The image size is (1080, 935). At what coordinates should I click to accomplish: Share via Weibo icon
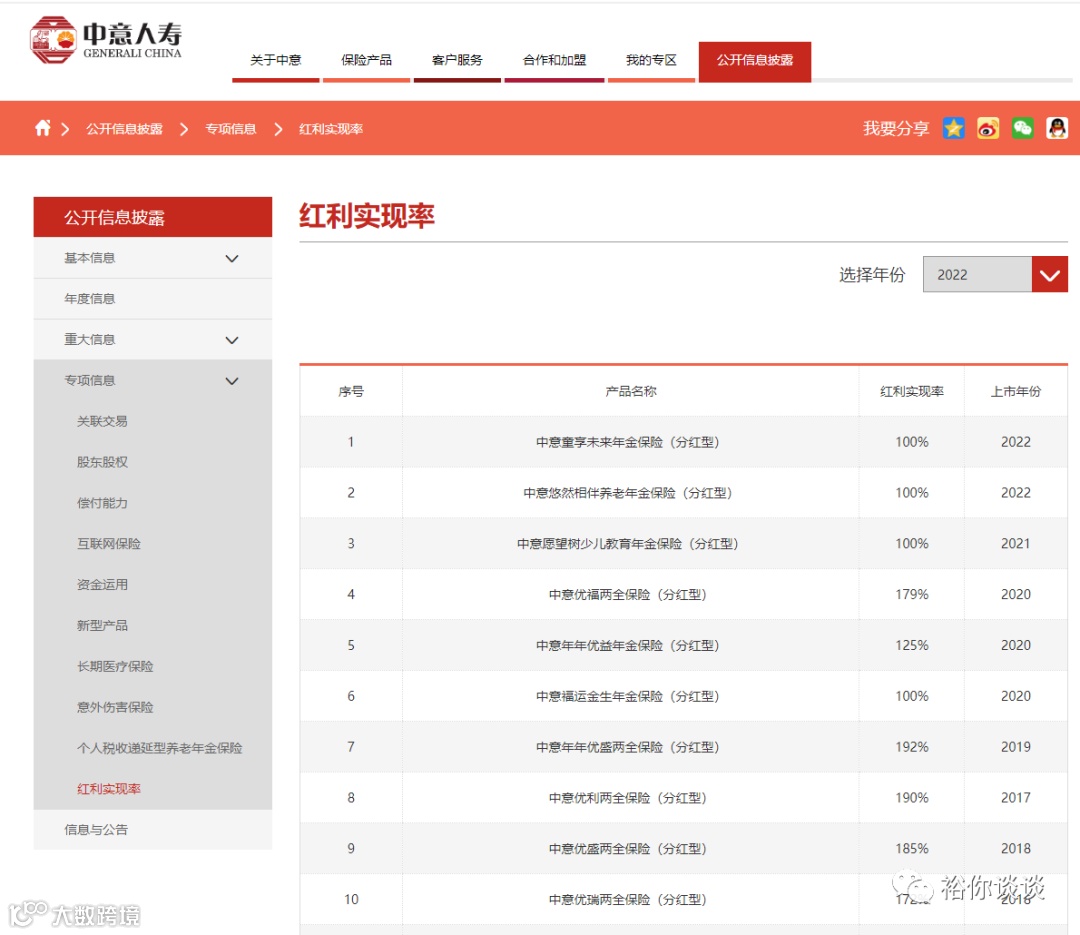[988, 128]
